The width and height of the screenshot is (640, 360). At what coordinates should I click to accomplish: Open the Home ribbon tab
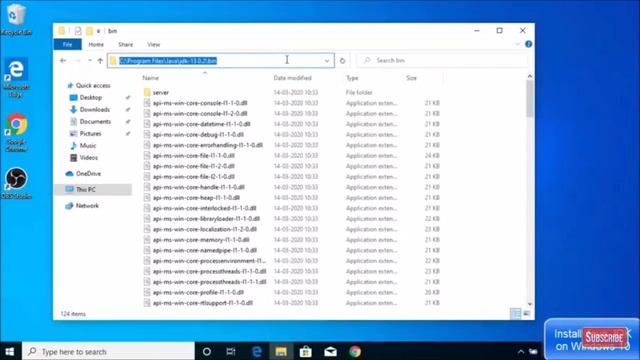[x=96, y=44]
